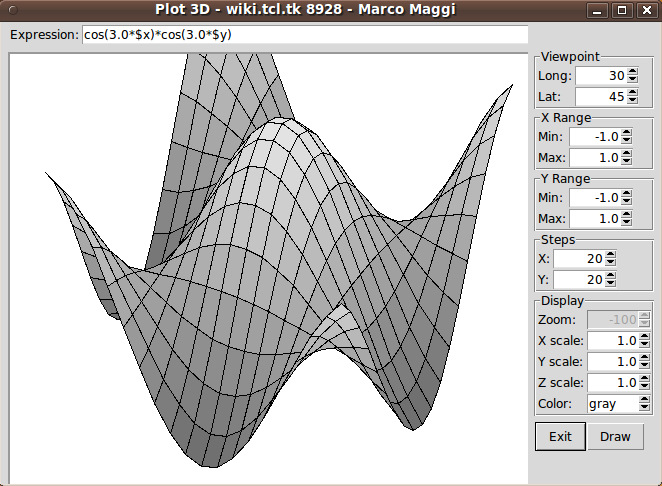Increase the X scale value

coord(644,337)
